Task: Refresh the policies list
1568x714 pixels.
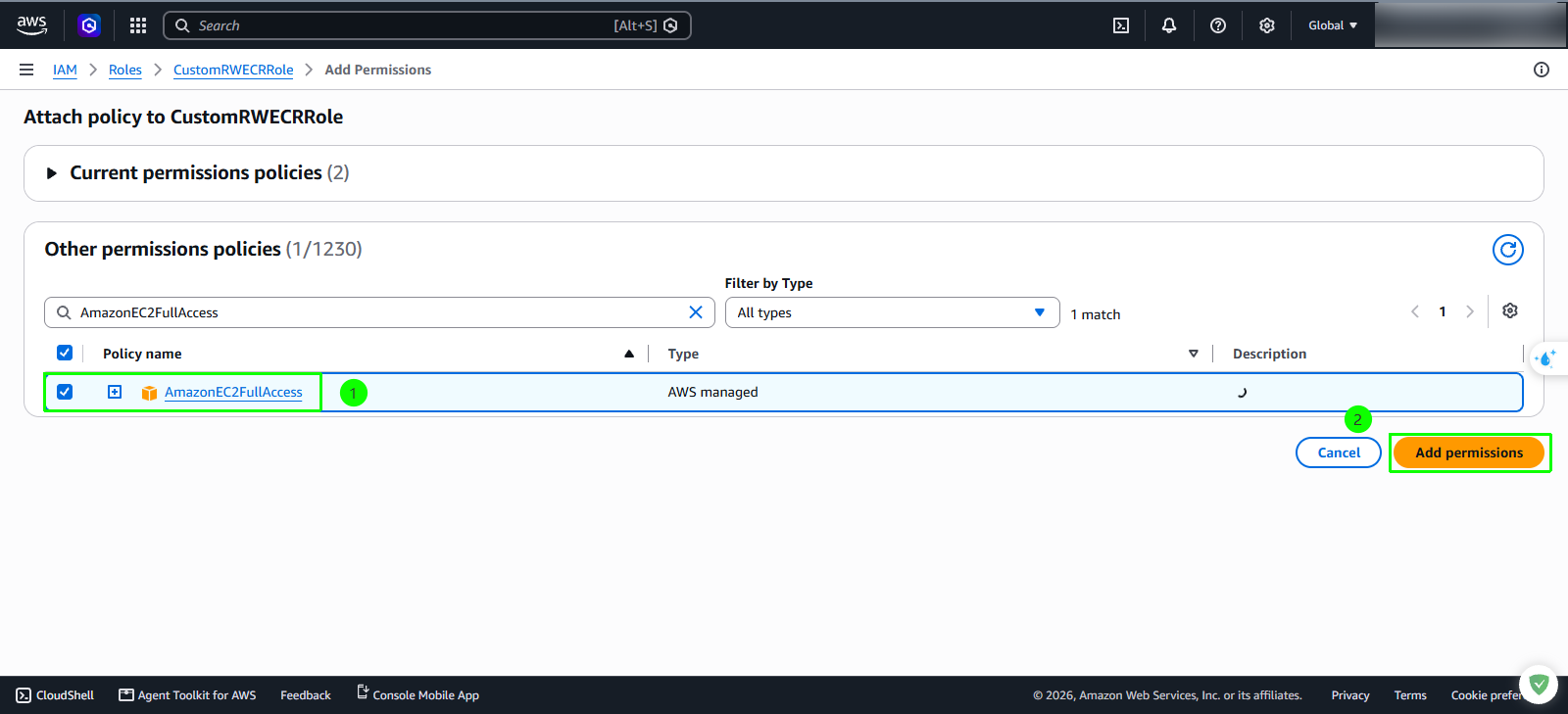Action: [1508, 250]
